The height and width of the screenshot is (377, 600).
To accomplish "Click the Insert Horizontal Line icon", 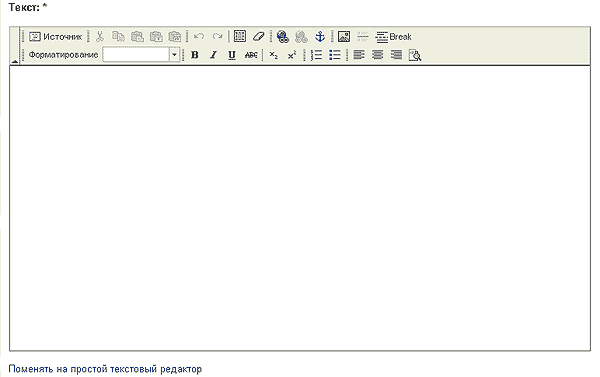I will pyautogui.click(x=362, y=37).
